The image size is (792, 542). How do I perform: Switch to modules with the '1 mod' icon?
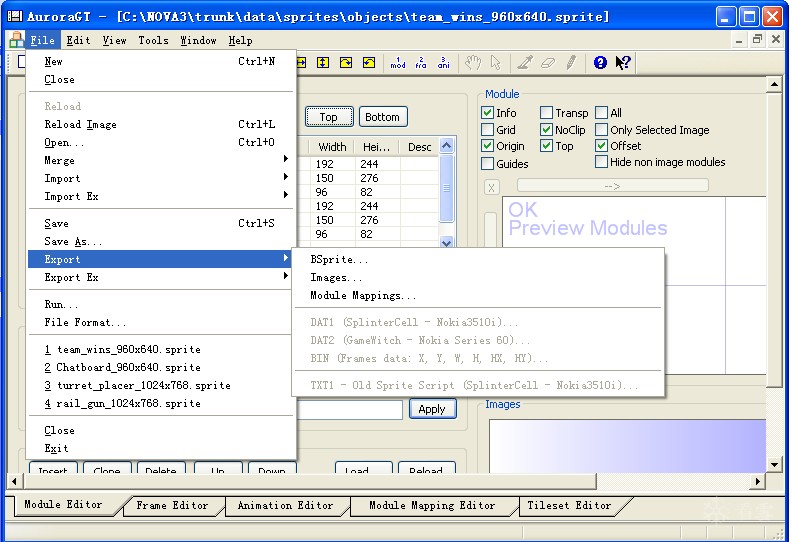pyautogui.click(x=398, y=63)
